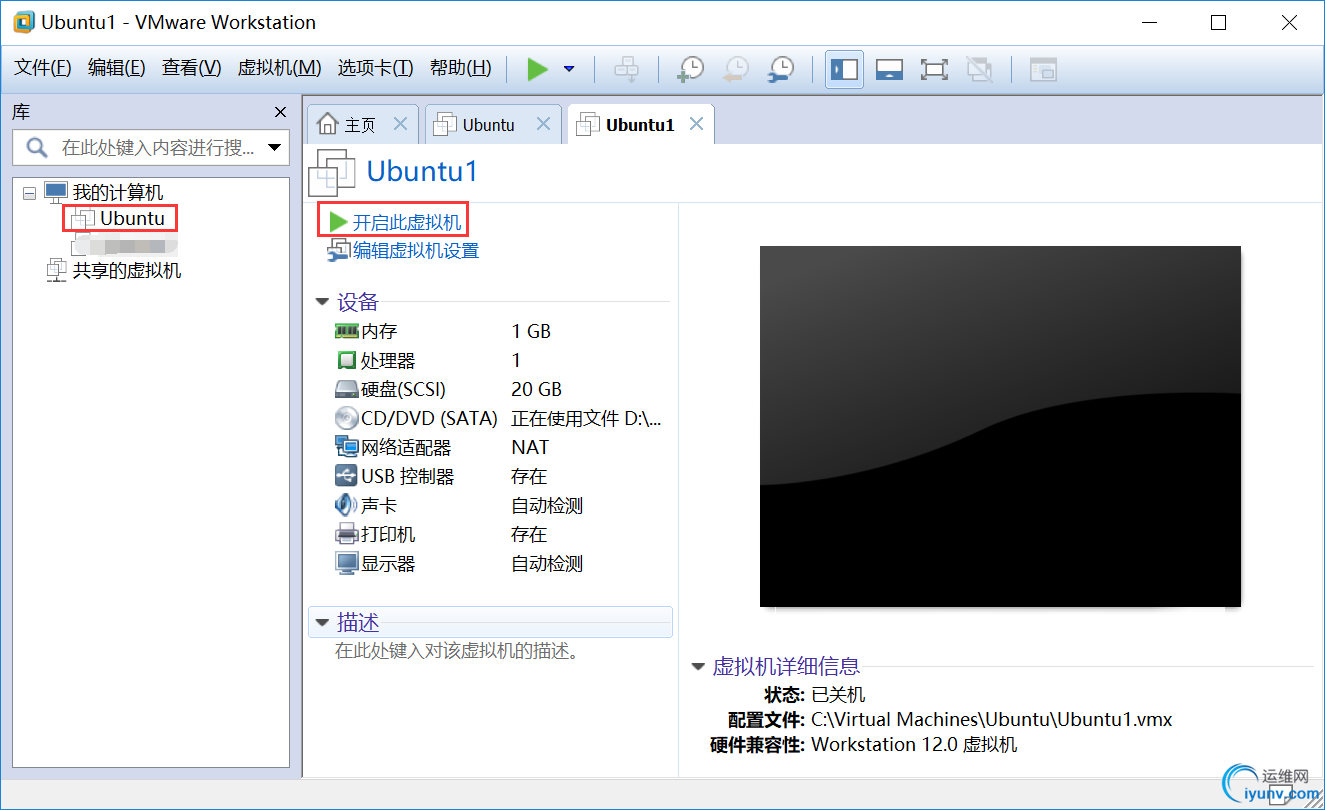The image size is (1325, 810).
Task: Click the black VM screen preview
Action: pos(1000,426)
